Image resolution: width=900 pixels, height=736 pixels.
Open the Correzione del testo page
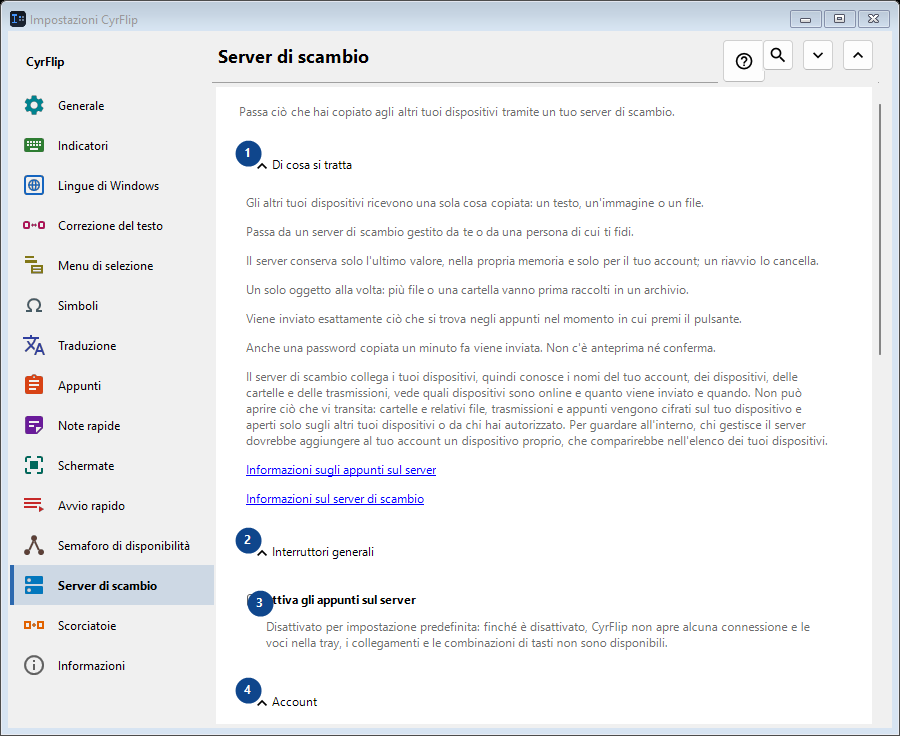[112, 225]
